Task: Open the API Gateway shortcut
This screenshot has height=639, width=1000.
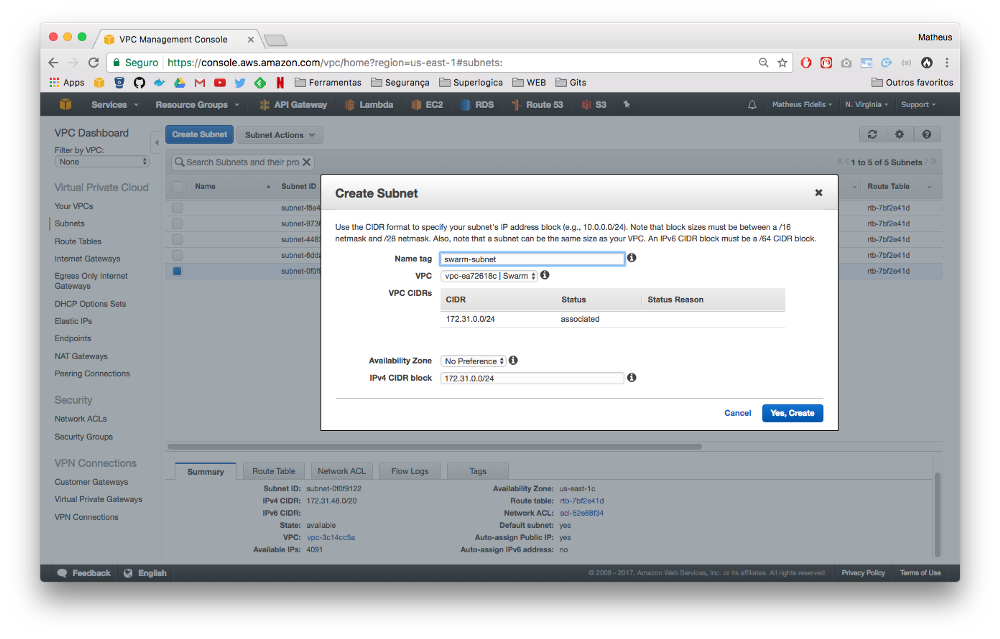Action: coord(293,105)
